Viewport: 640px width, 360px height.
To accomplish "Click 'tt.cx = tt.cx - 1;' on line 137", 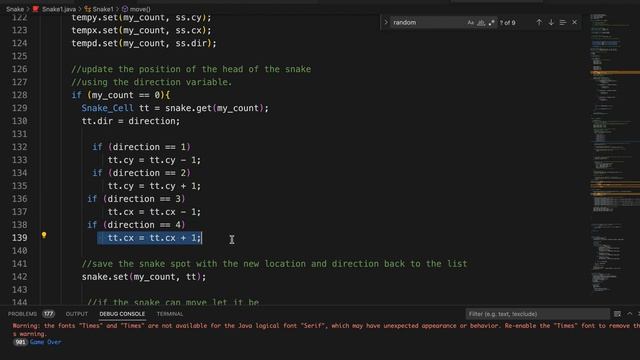I will pos(154,212).
